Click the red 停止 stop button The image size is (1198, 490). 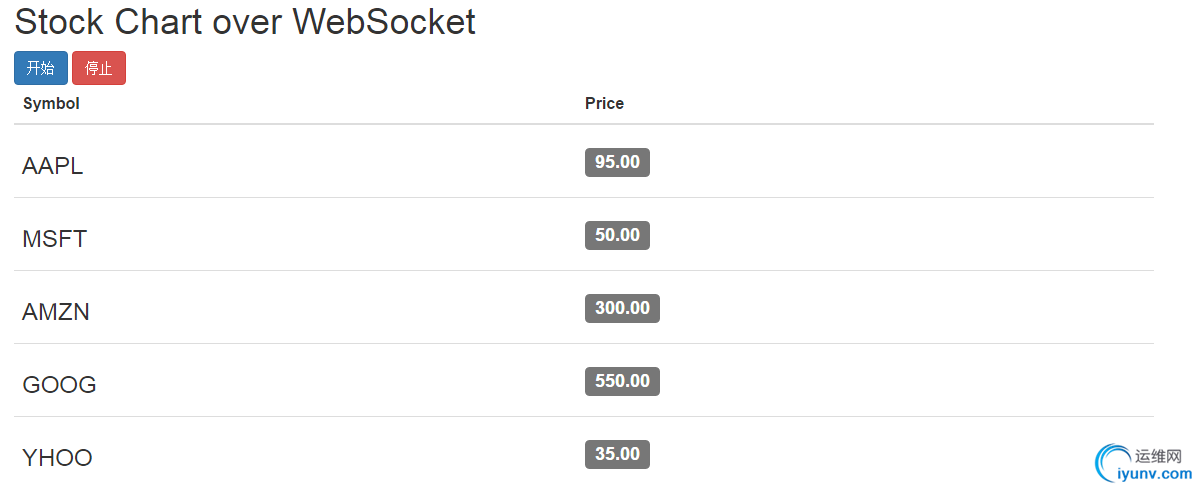point(99,68)
